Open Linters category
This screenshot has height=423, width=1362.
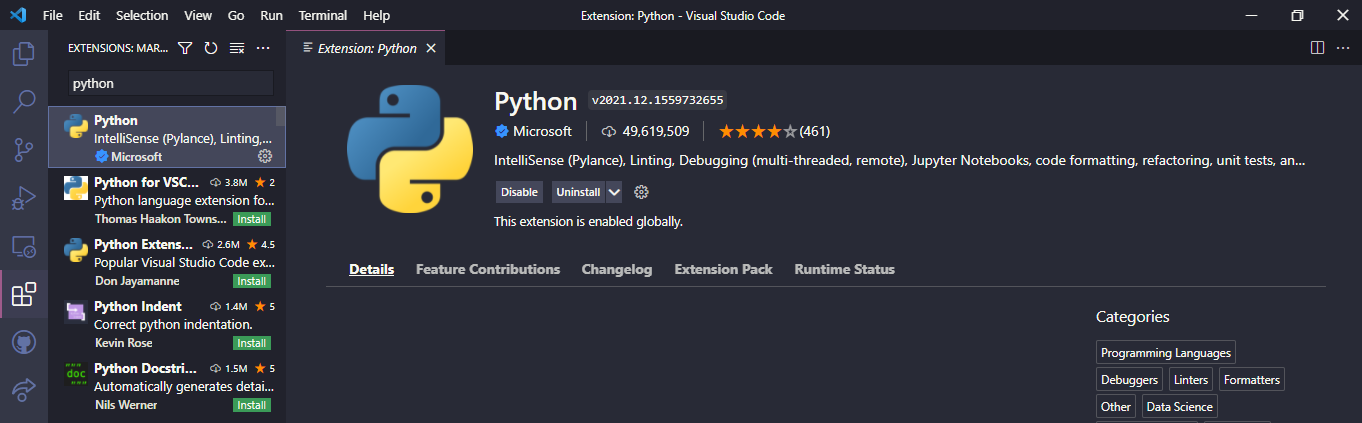tap(1191, 379)
